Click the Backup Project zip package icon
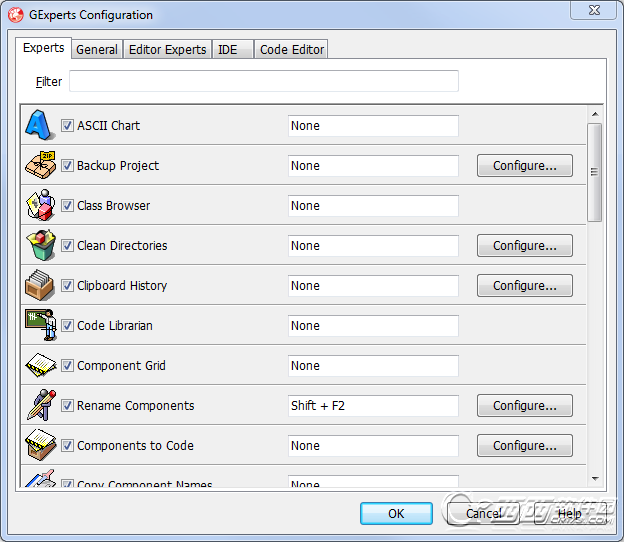 pyautogui.click(x=40, y=165)
